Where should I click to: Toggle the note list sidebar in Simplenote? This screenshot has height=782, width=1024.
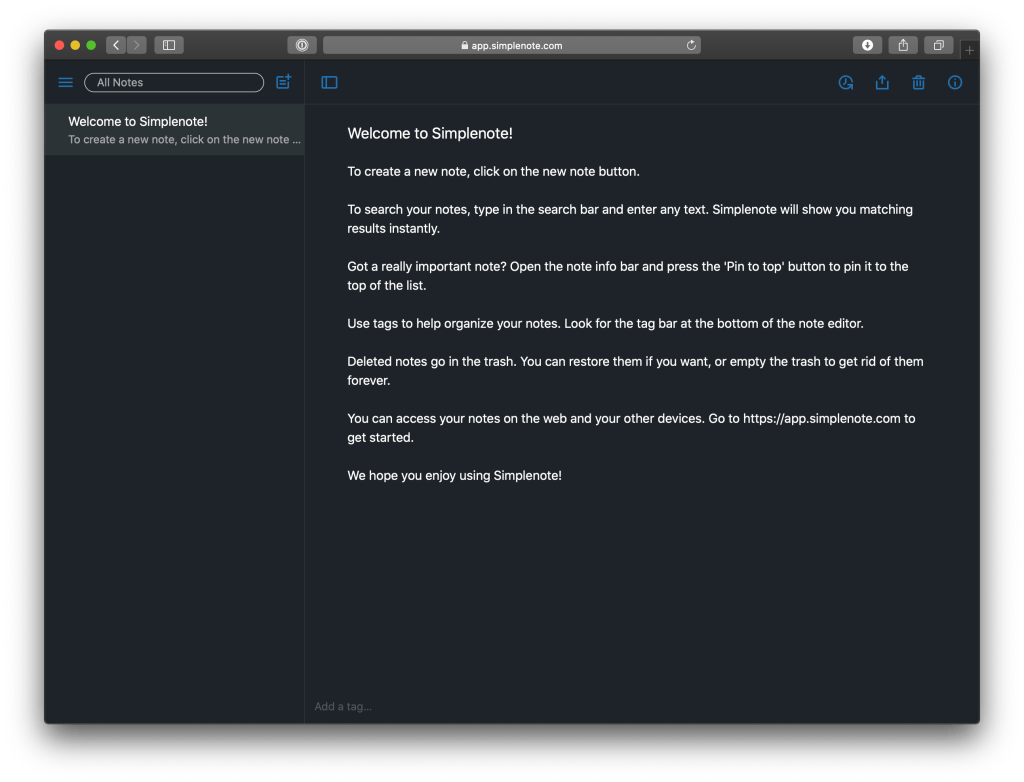329,82
